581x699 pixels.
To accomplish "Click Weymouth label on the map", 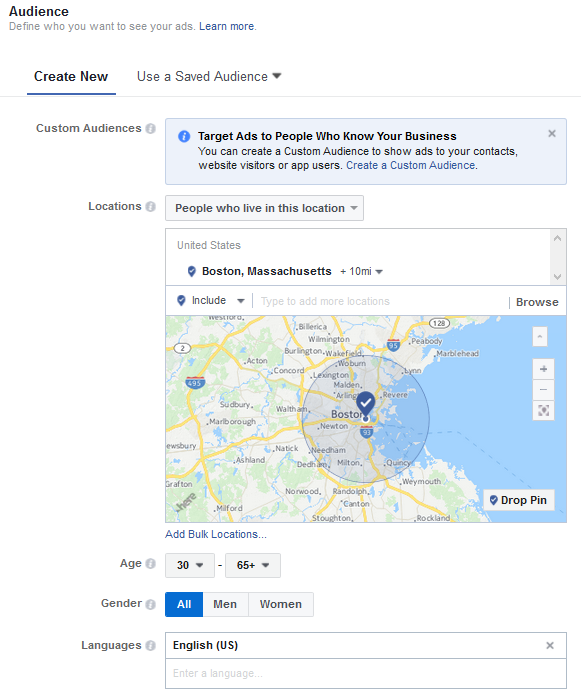I will 421,481.
